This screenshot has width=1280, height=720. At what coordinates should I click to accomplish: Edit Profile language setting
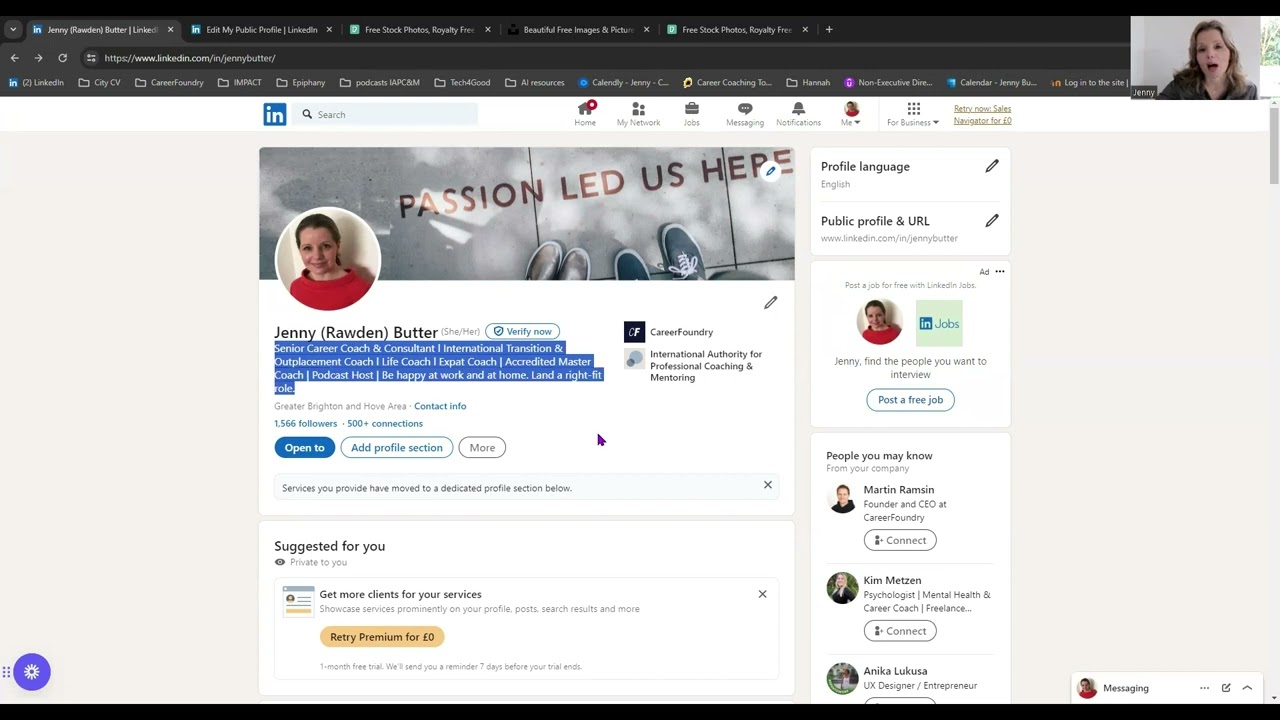point(991,166)
